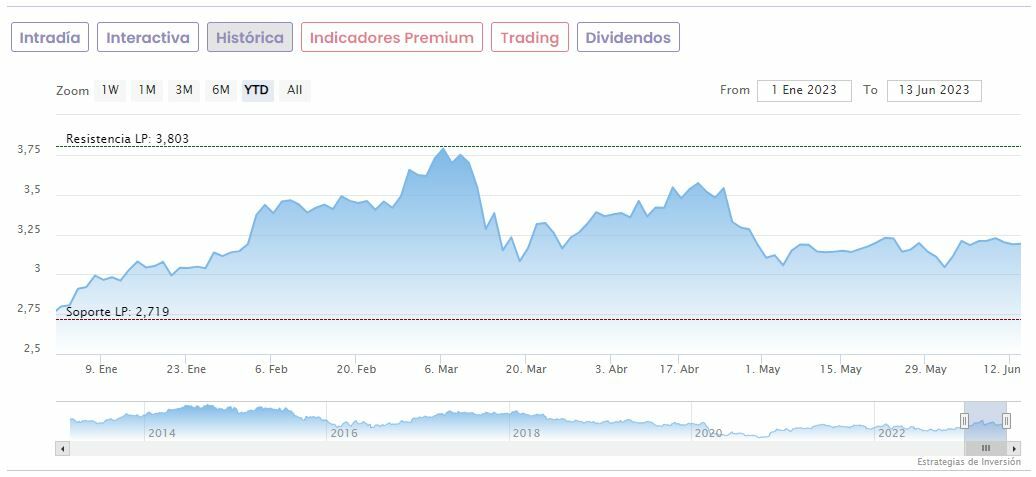Select the 3M zoom range
The width and height of the screenshot is (1036, 477).
tap(184, 90)
